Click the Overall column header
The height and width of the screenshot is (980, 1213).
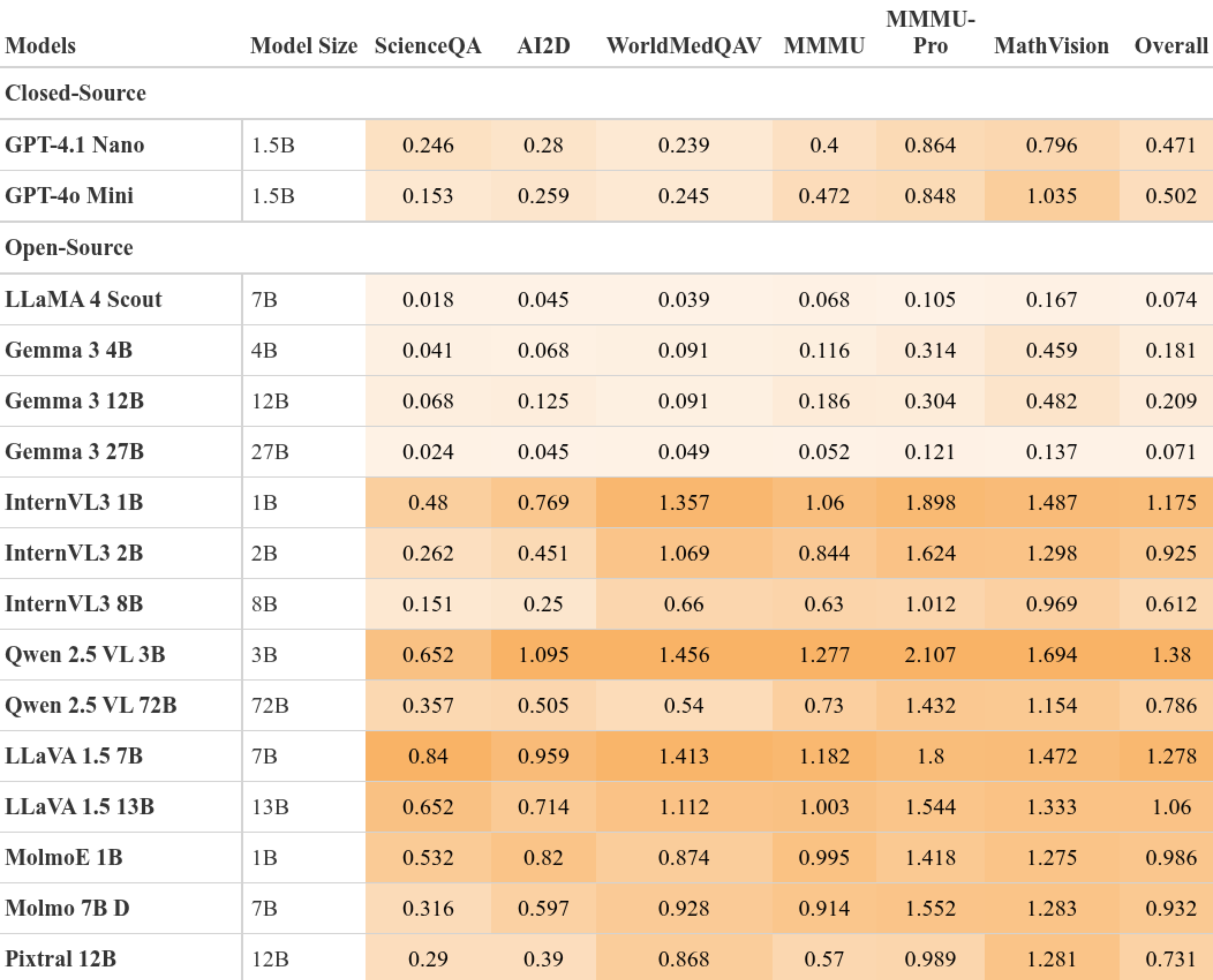coord(1171,46)
